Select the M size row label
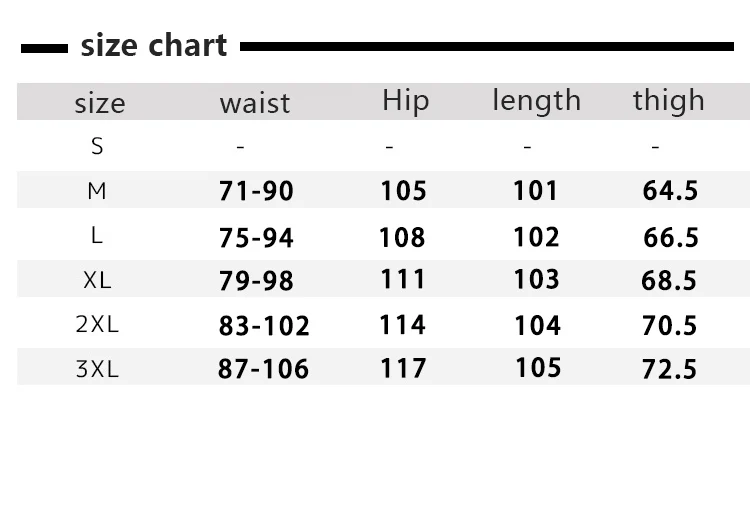750x526 pixels. (x=97, y=191)
